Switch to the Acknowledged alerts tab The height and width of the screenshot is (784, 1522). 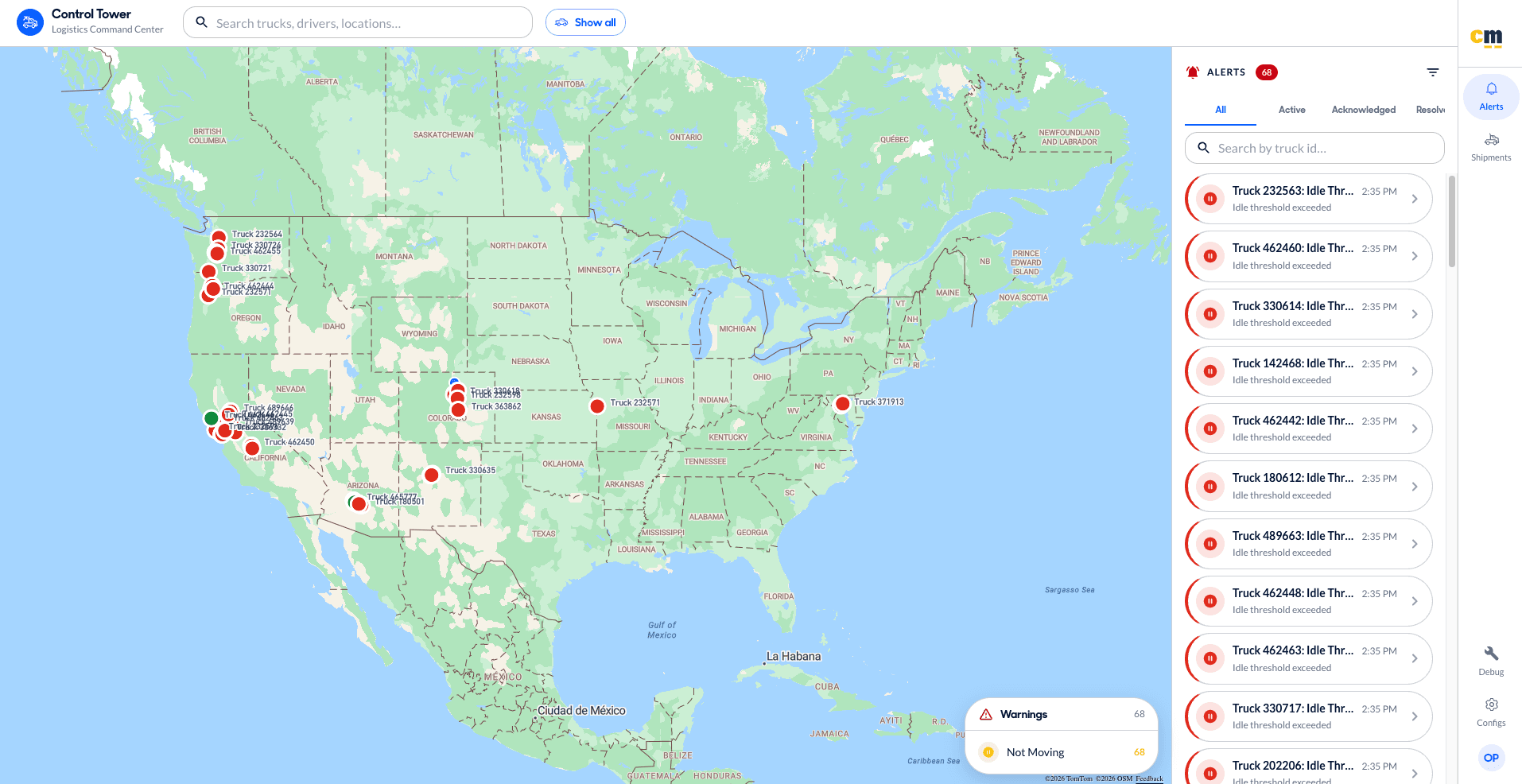click(x=1364, y=110)
